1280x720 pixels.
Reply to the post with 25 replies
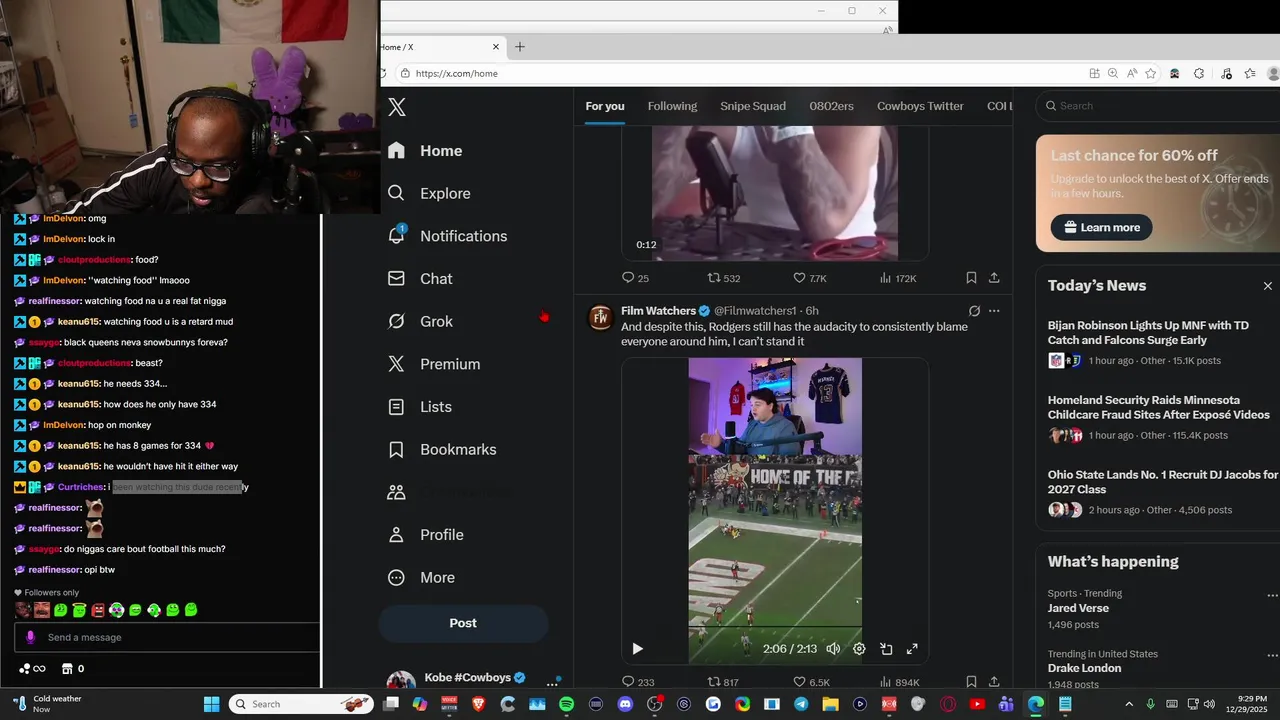(x=635, y=278)
